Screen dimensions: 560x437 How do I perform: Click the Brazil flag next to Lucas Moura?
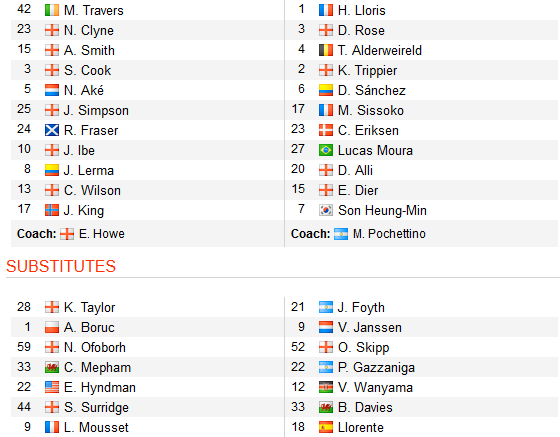pos(326,150)
